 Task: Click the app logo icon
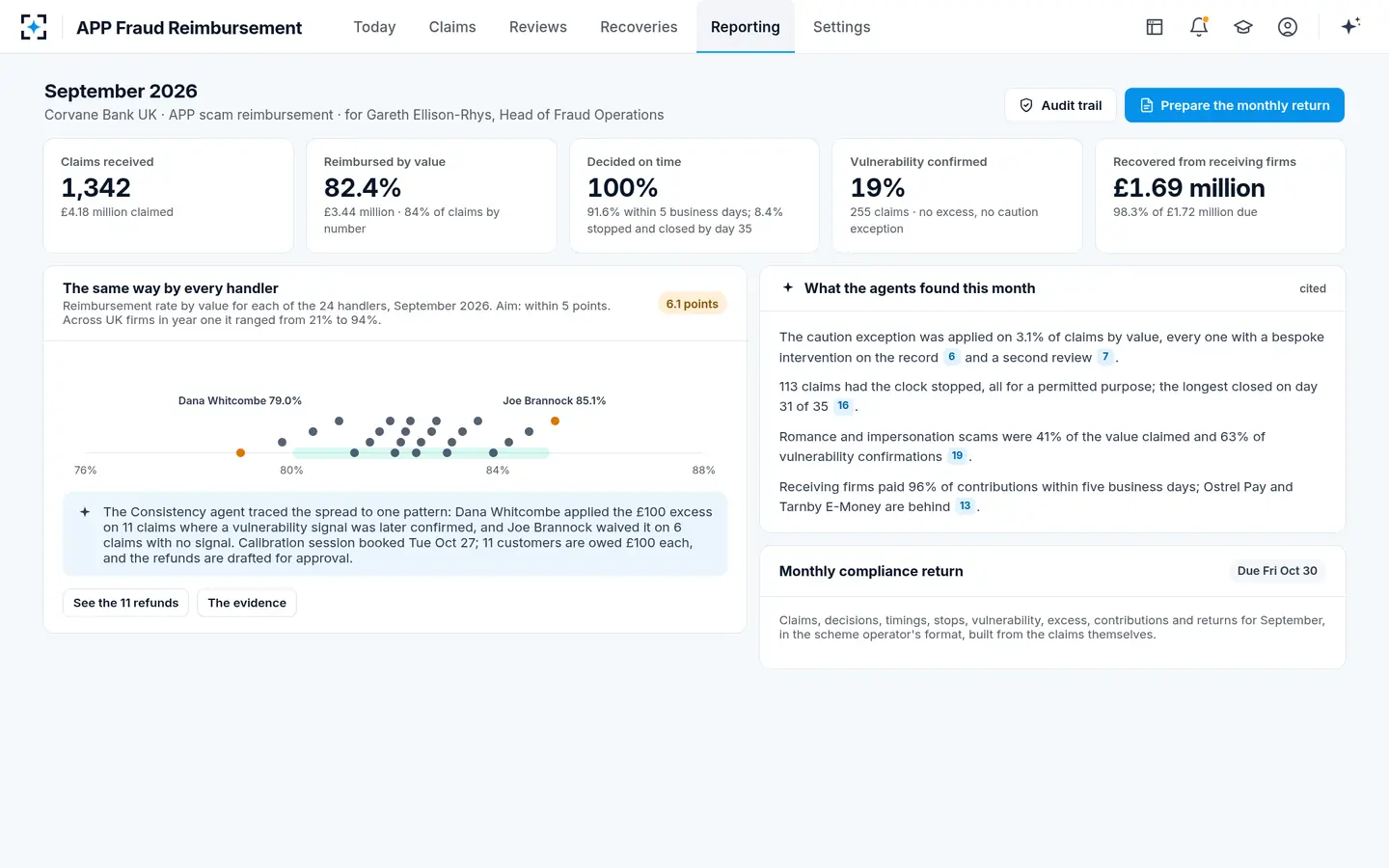[34, 27]
